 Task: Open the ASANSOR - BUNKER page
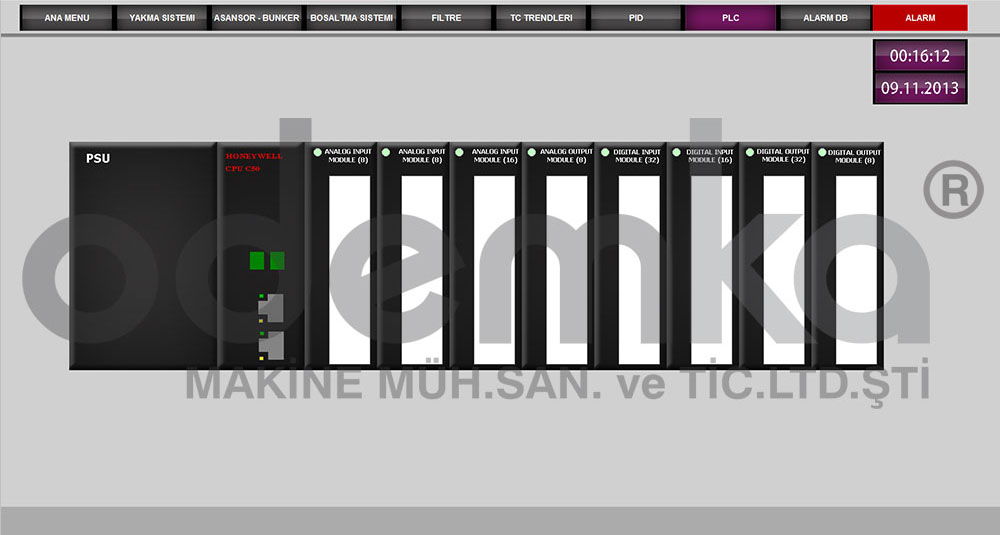[257, 18]
